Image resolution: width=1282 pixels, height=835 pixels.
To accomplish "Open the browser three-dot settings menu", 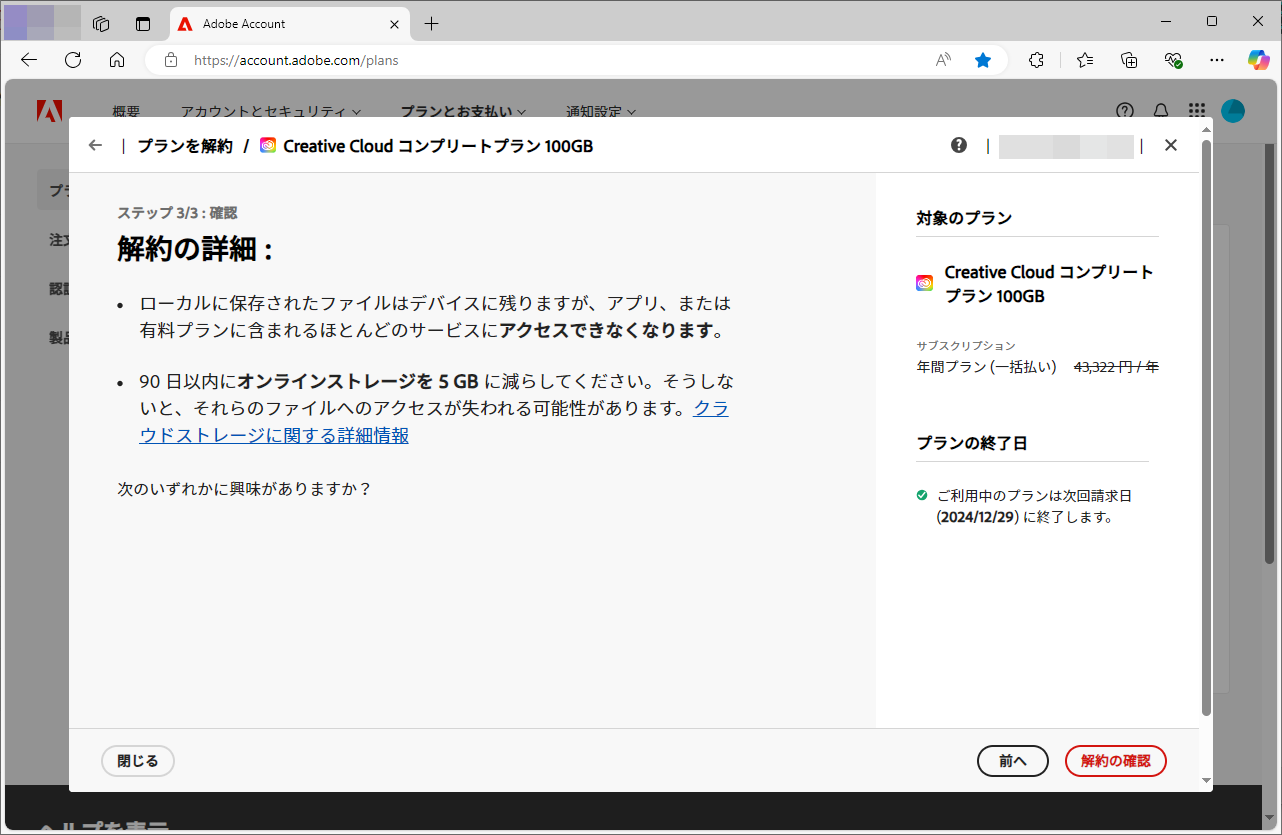I will 1217,60.
